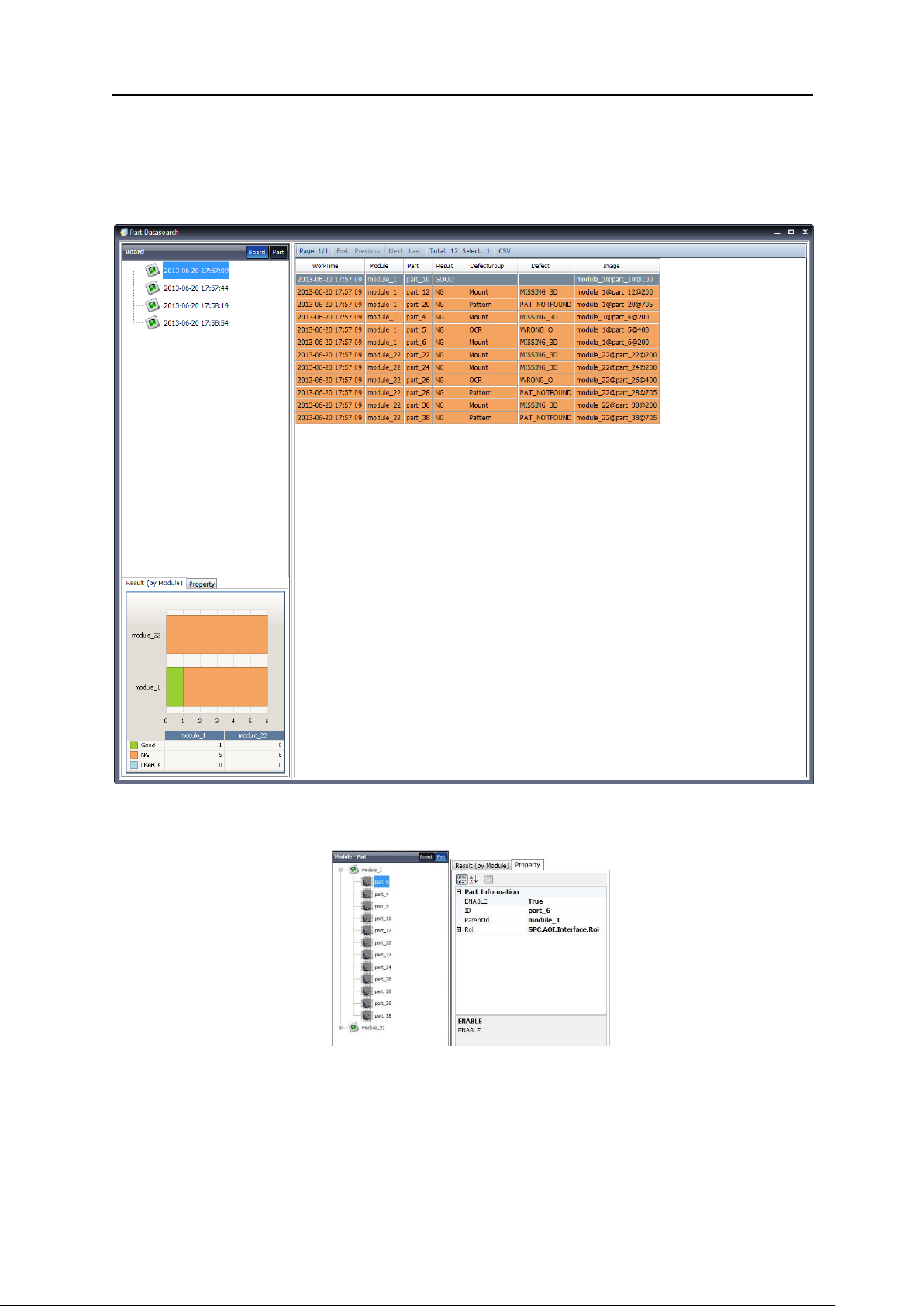The width and height of the screenshot is (924, 1306).
Task: Click the chip icon next to part_12 tree node
Action: pos(367,930)
